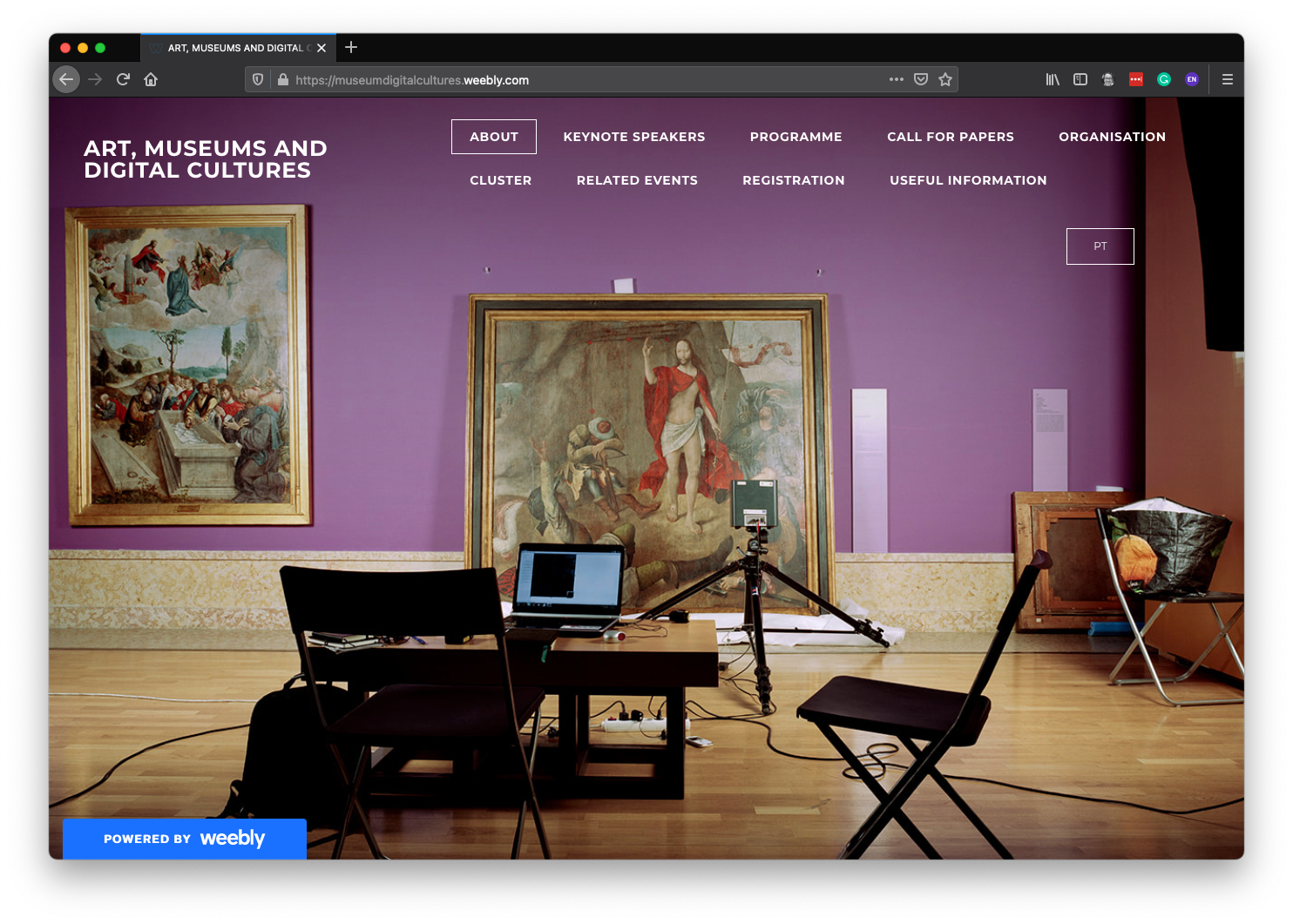Screen dimensions: 1293x924
Task: Open the Firefox Library icon
Action: pyautogui.click(x=1053, y=79)
